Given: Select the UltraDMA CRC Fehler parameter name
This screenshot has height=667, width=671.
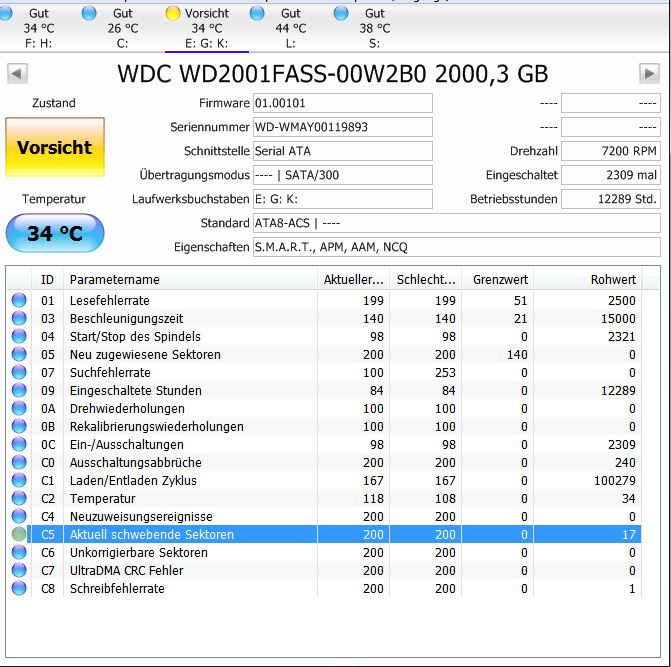Looking at the screenshot, I should coord(127,570).
